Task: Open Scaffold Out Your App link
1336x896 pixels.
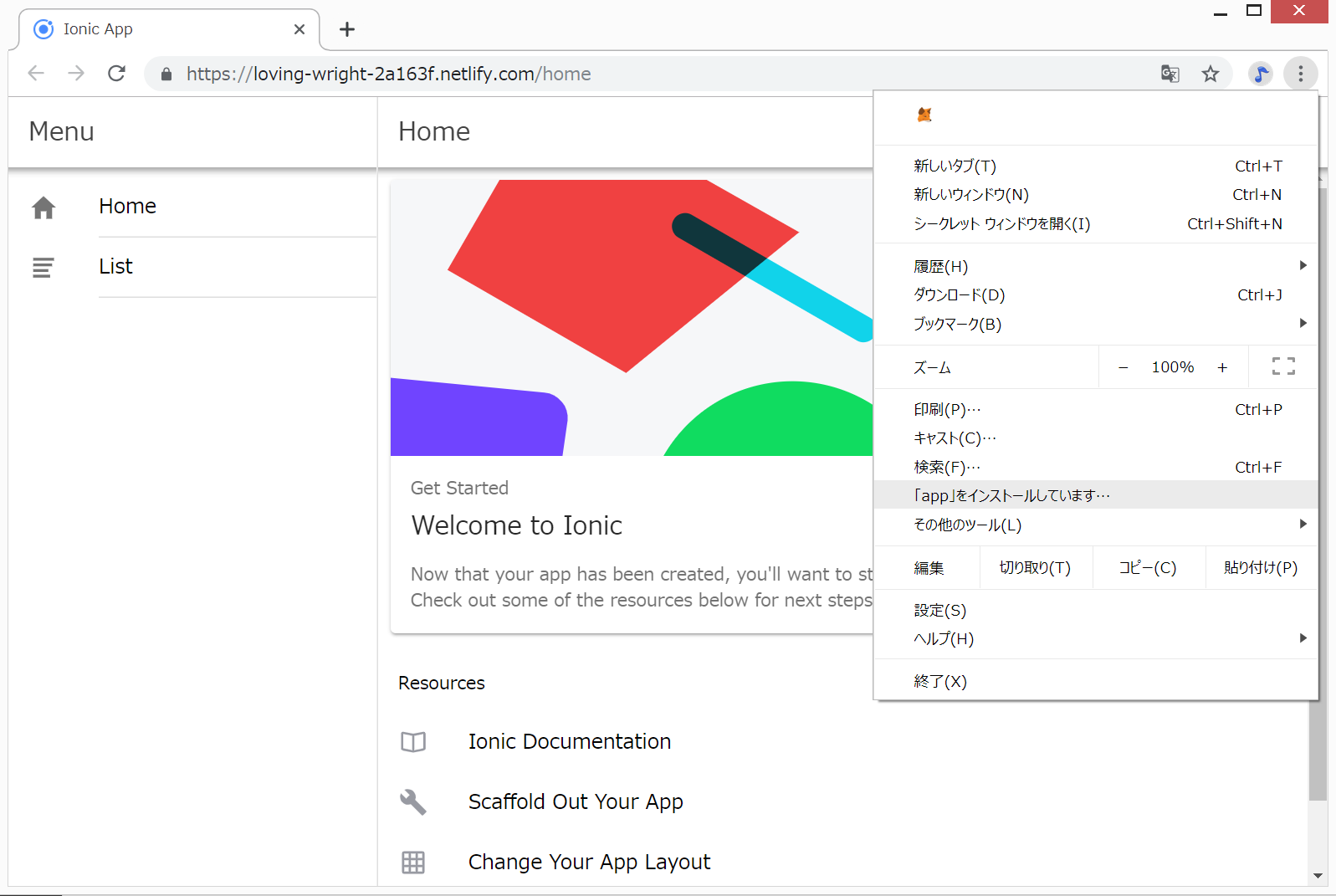Action: point(576,802)
